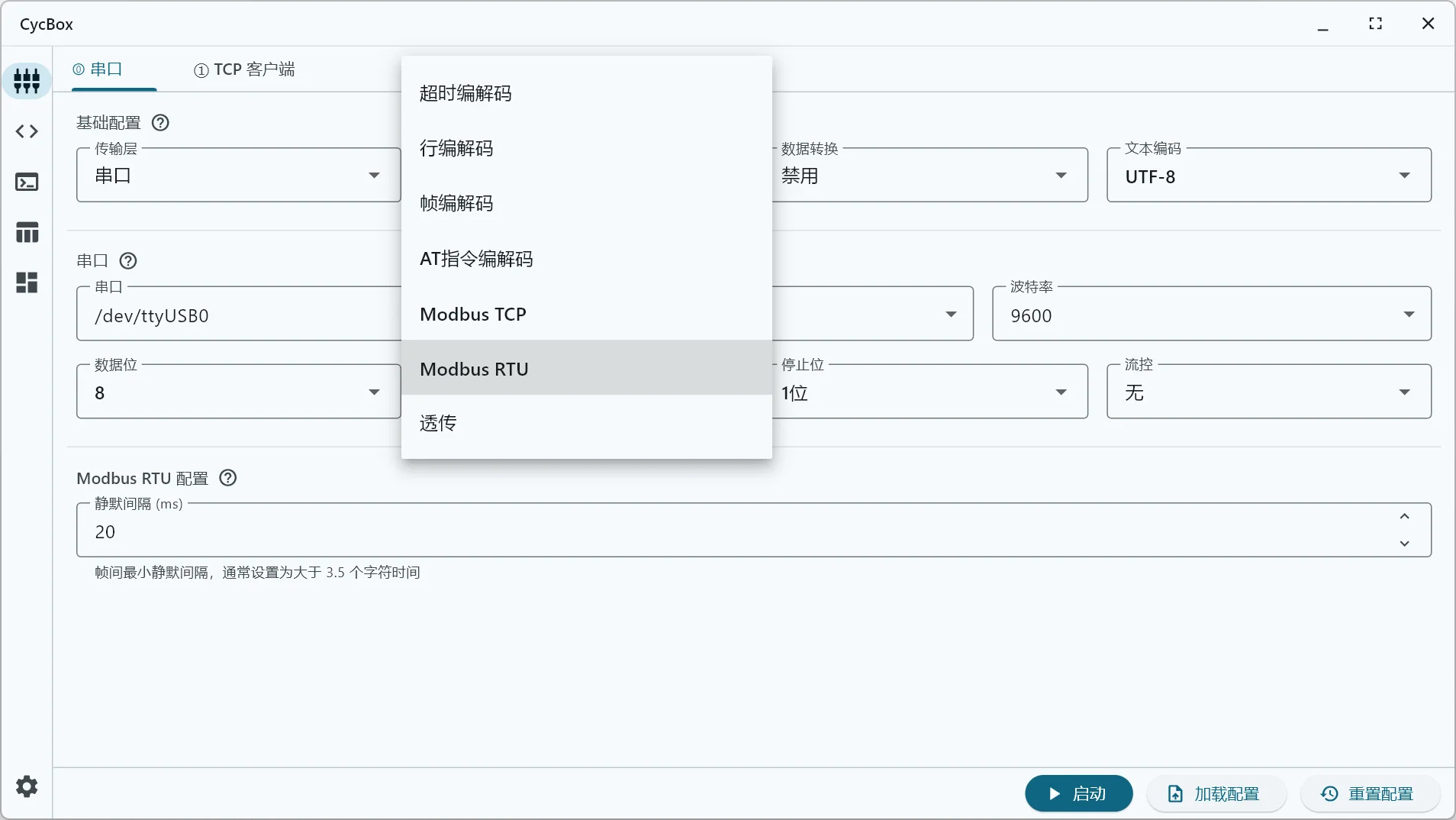Open settings gear in sidebar
Viewport: 1456px width, 820px height.
tap(27, 786)
